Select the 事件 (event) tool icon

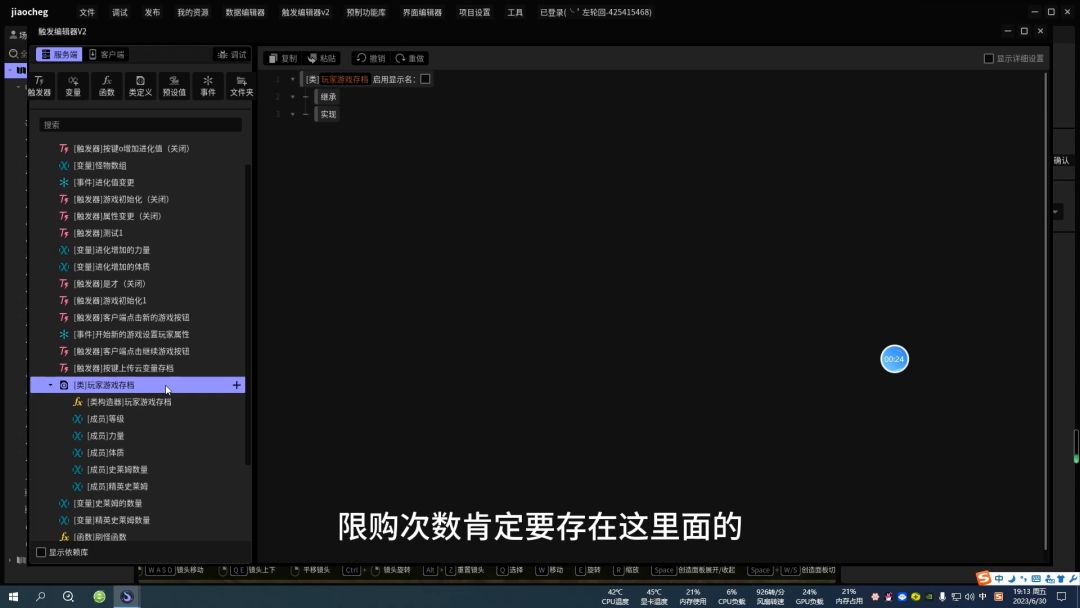point(208,85)
